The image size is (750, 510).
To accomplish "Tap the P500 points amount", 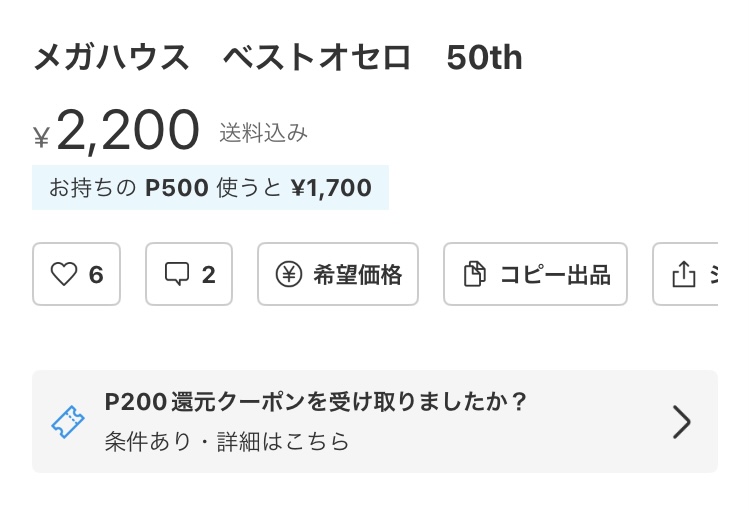I will tap(176, 188).
